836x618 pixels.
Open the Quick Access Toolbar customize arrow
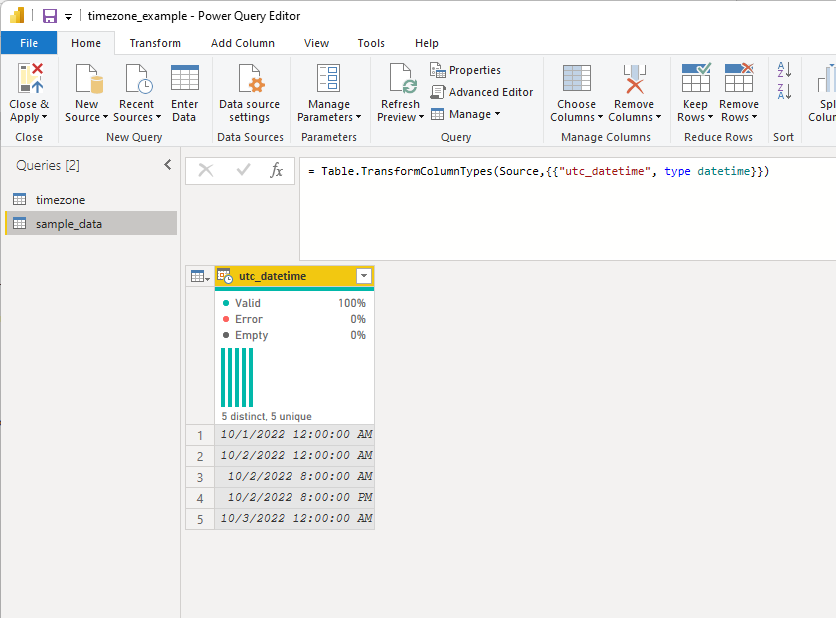[x=68, y=17]
